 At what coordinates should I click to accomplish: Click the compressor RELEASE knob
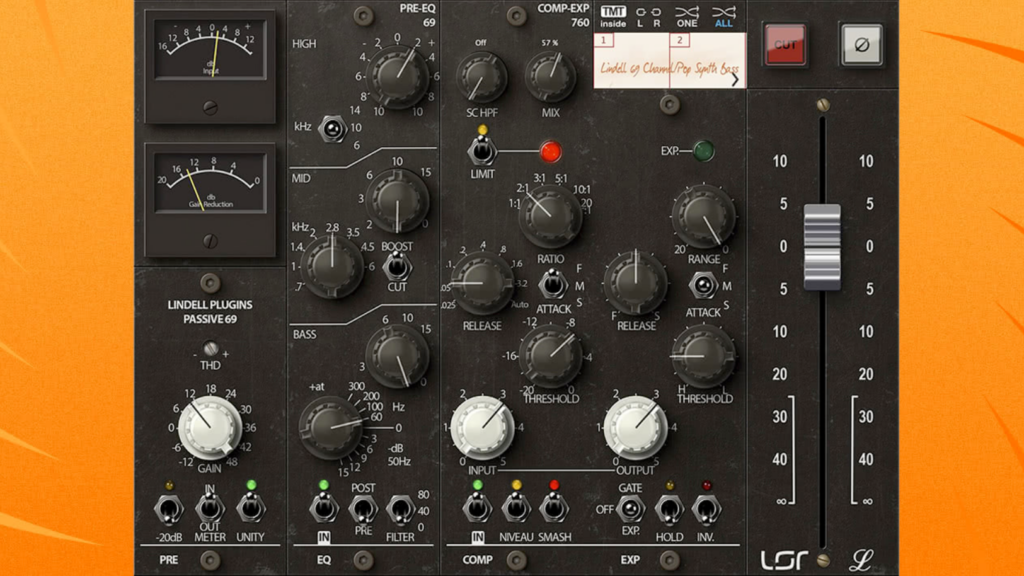point(482,283)
